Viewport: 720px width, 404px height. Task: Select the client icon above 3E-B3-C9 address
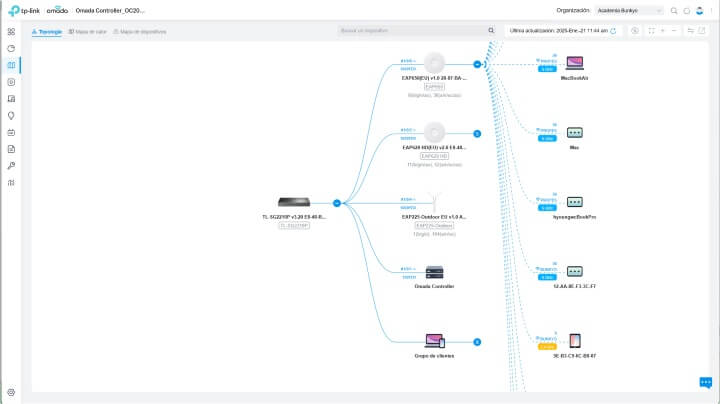click(x=574, y=341)
